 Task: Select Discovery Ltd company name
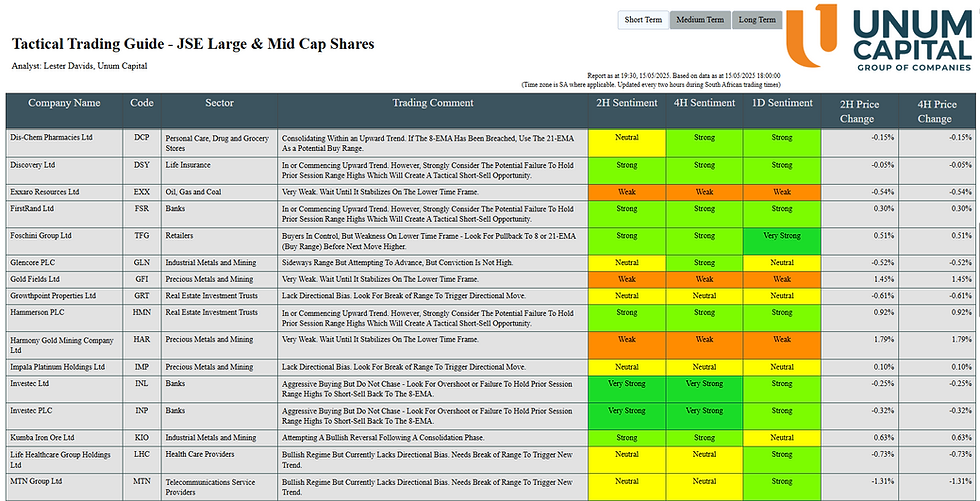pos(32,165)
